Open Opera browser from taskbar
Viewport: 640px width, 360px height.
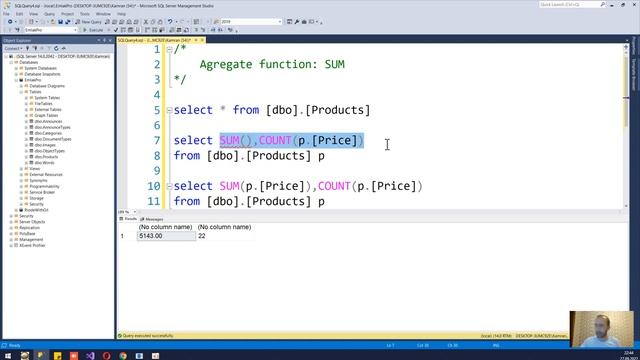click(x=107, y=356)
